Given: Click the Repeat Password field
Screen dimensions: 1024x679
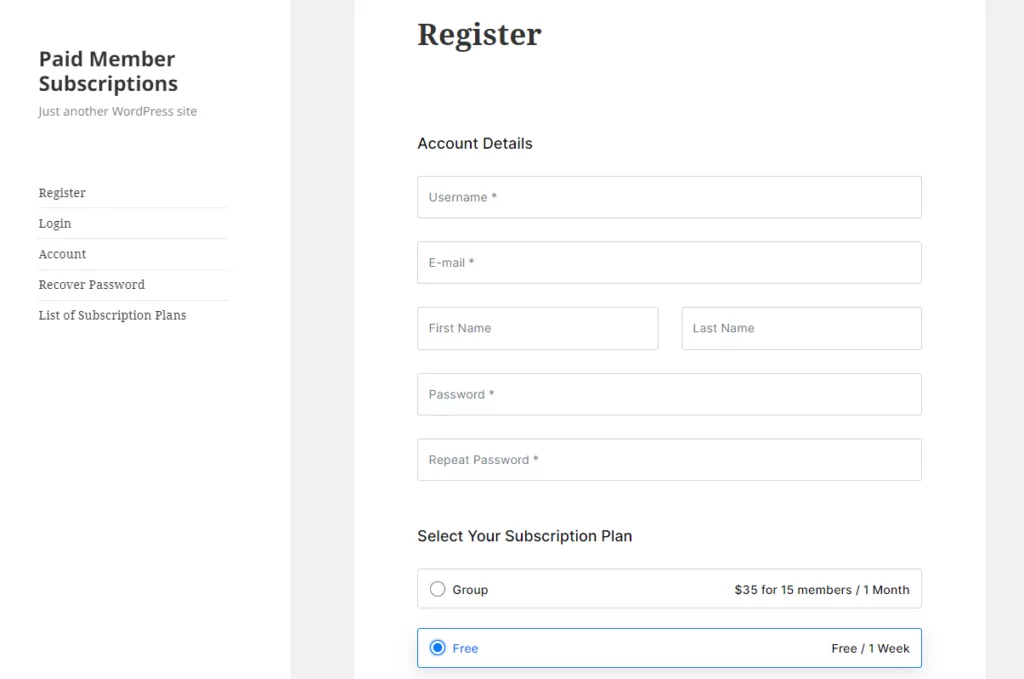Looking at the screenshot, I should pyautogui.click(x=669, y=460).
